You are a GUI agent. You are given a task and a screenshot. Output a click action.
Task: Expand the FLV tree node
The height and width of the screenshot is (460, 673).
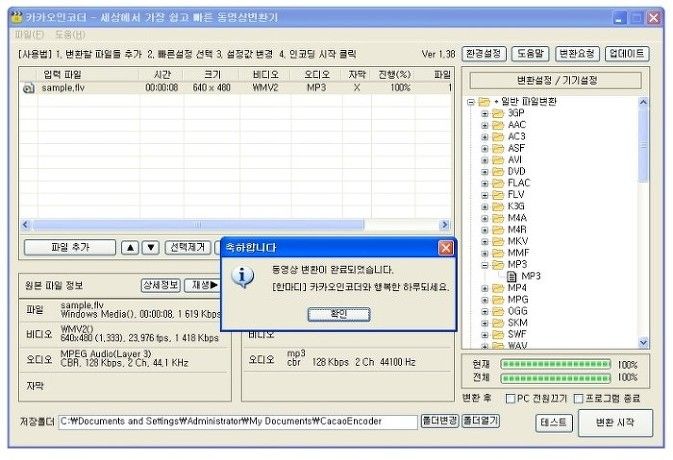pos(485,195)
